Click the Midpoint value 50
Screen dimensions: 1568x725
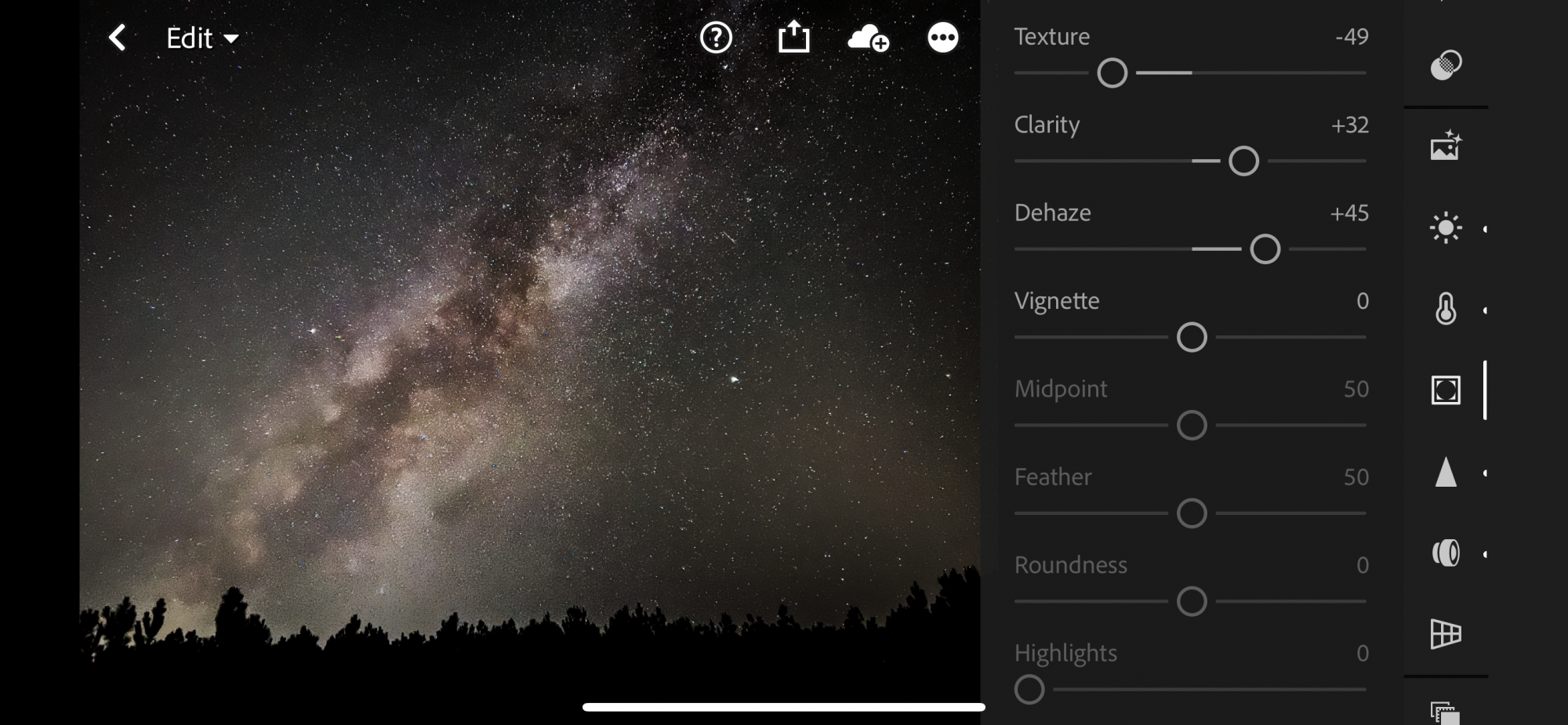coord(1356,390)
